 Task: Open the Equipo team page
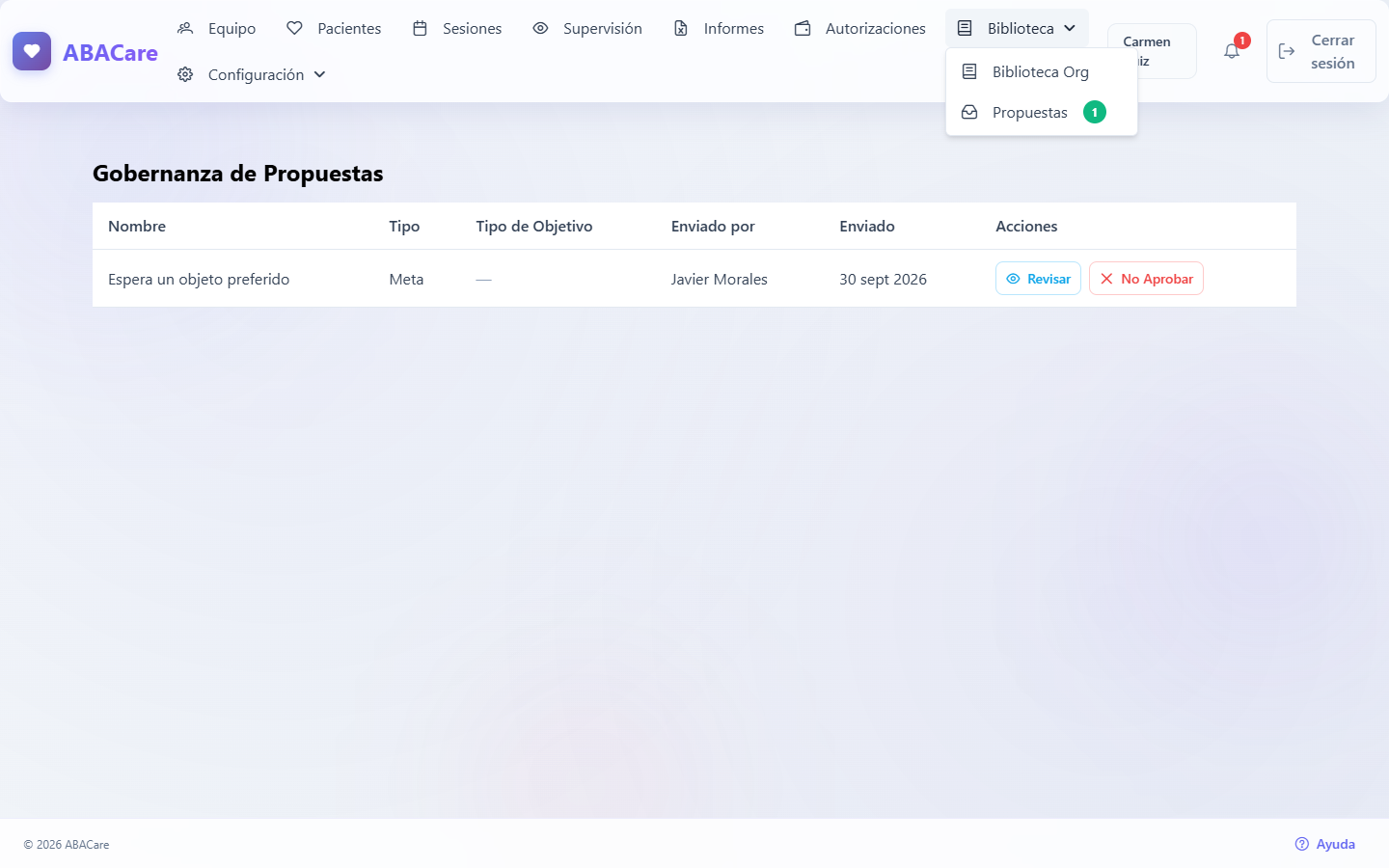click(217, 28)
